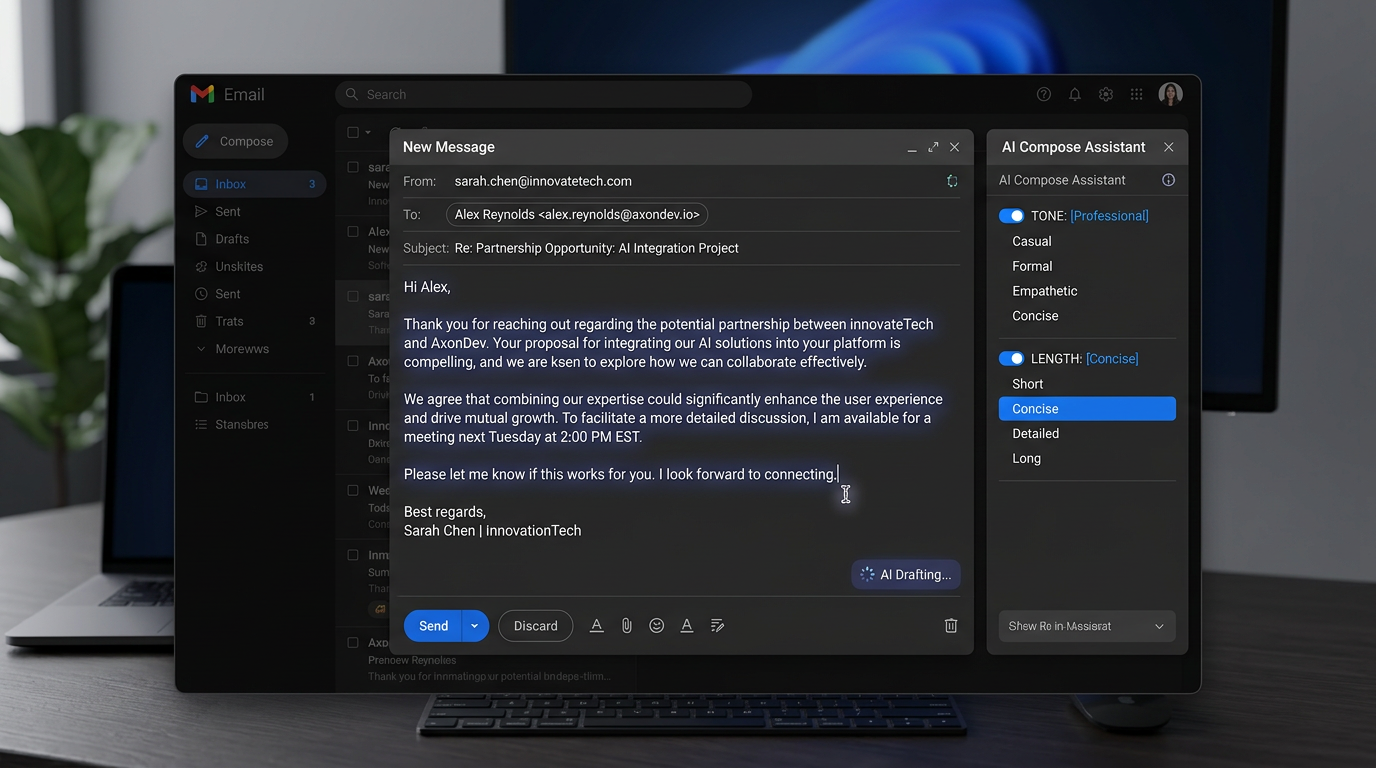The height and width of the screenshot is (768, 1376).
Task: Insert emoji with smiley icon
Action: point(657,626)
